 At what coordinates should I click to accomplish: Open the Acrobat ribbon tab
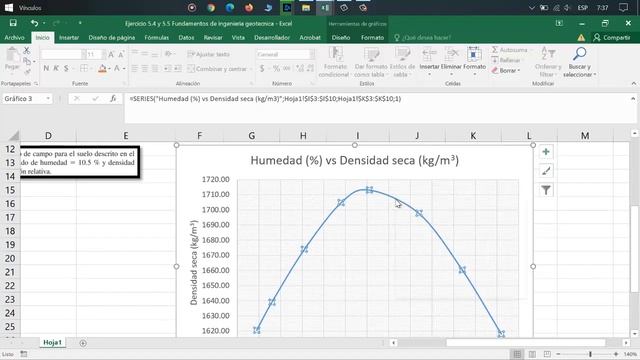click(310, 38)
